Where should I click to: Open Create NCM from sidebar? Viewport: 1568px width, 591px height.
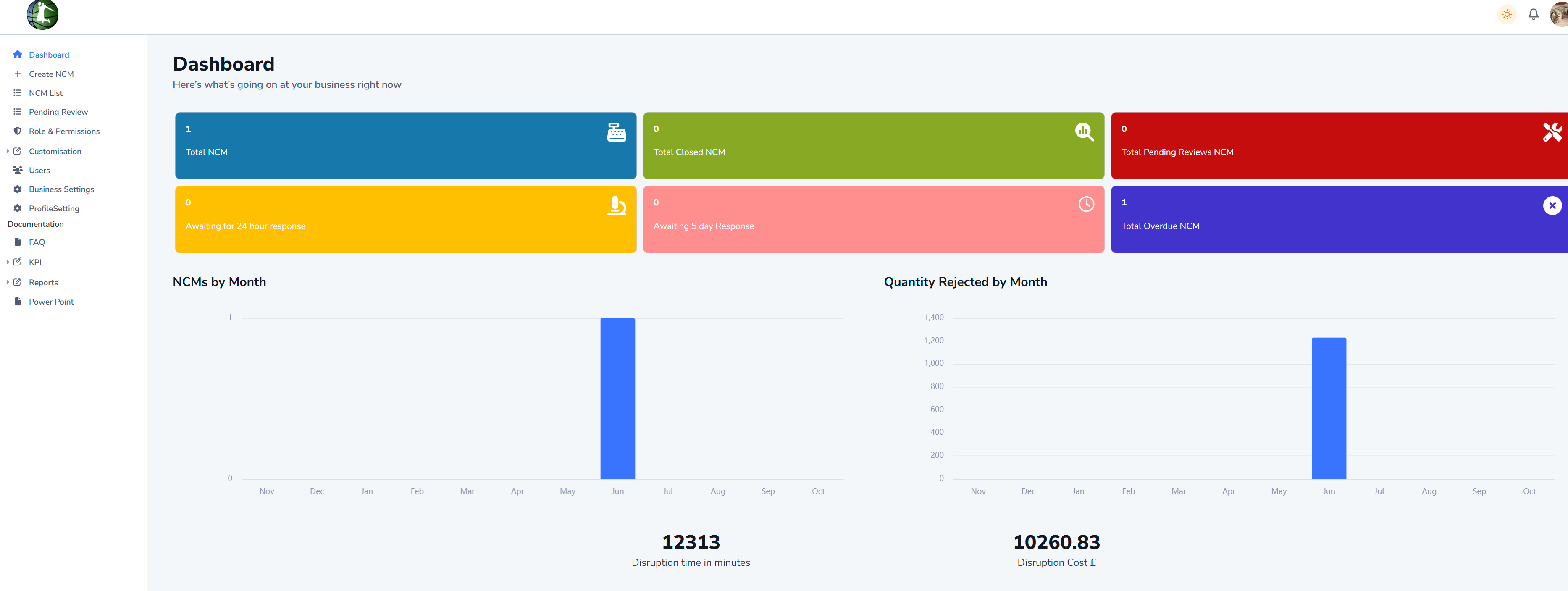(51, 74)
